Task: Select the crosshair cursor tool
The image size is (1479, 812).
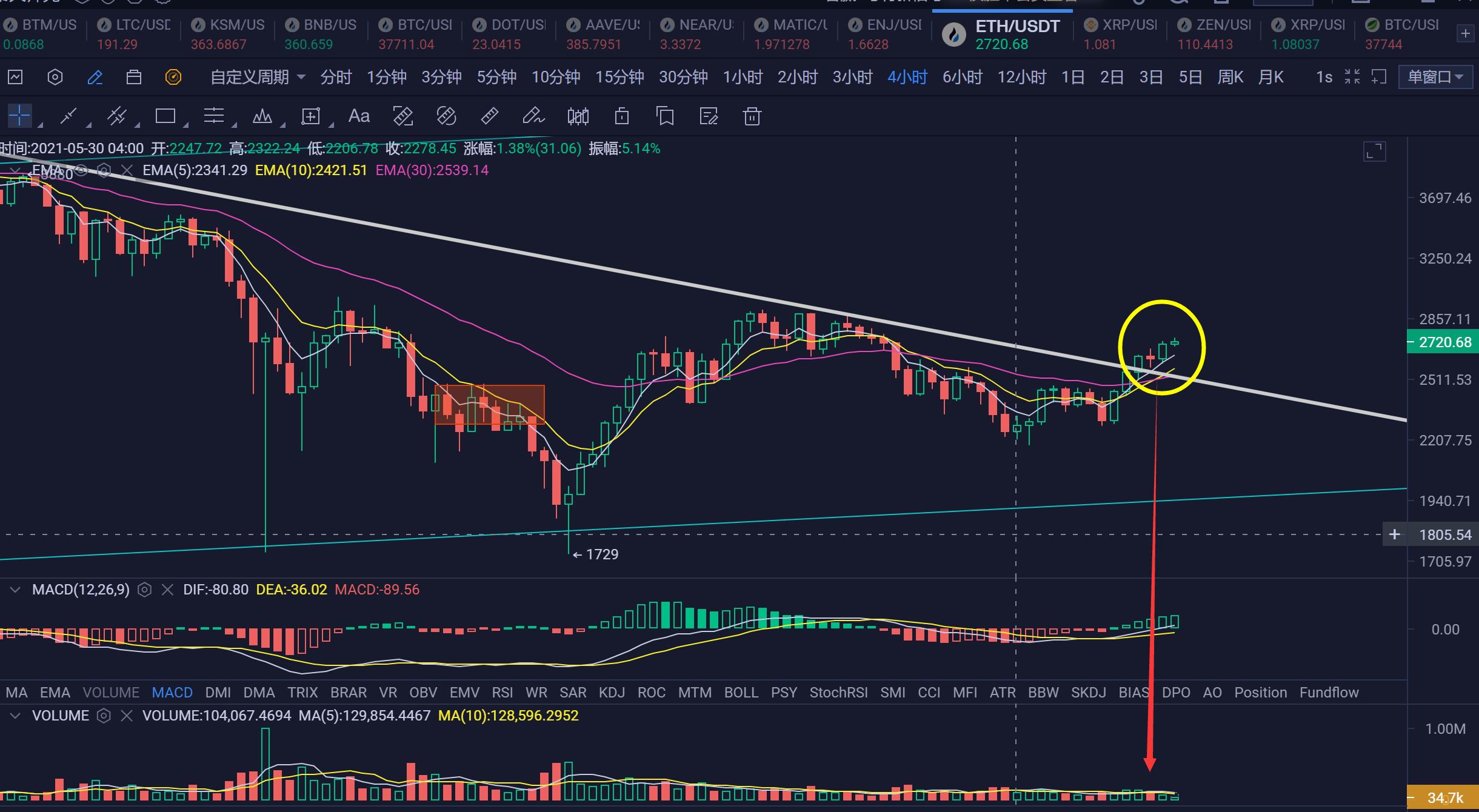Action: [19, 116]
